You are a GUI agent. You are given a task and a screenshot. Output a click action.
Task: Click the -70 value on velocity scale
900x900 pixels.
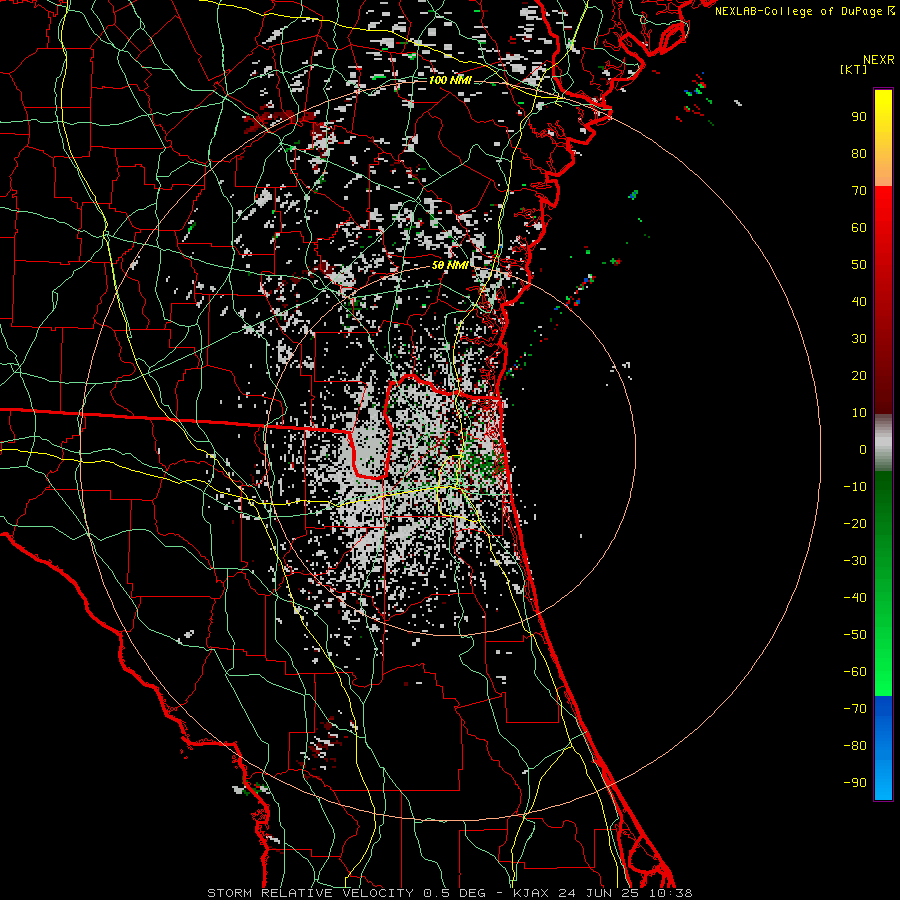[855, 709]
